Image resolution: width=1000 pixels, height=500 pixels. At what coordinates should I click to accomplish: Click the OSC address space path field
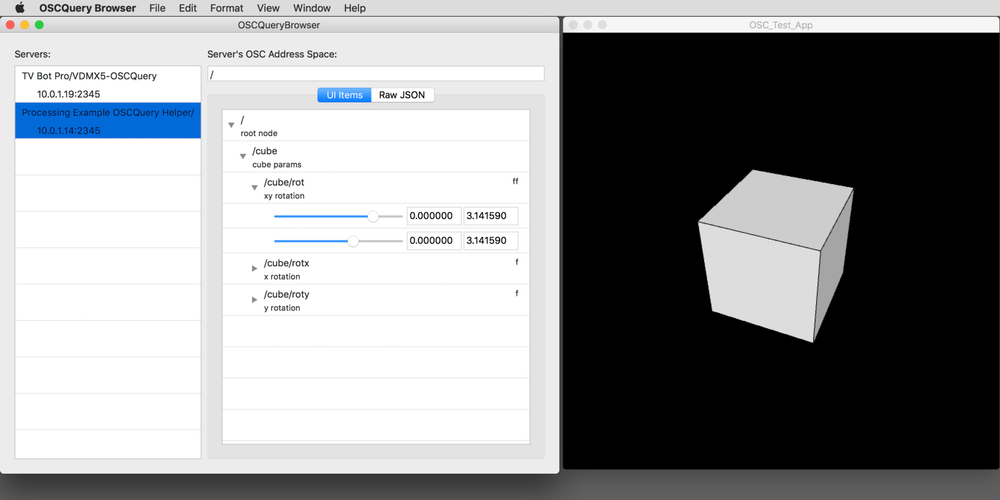pyautogui.click(x=376, y=74)
